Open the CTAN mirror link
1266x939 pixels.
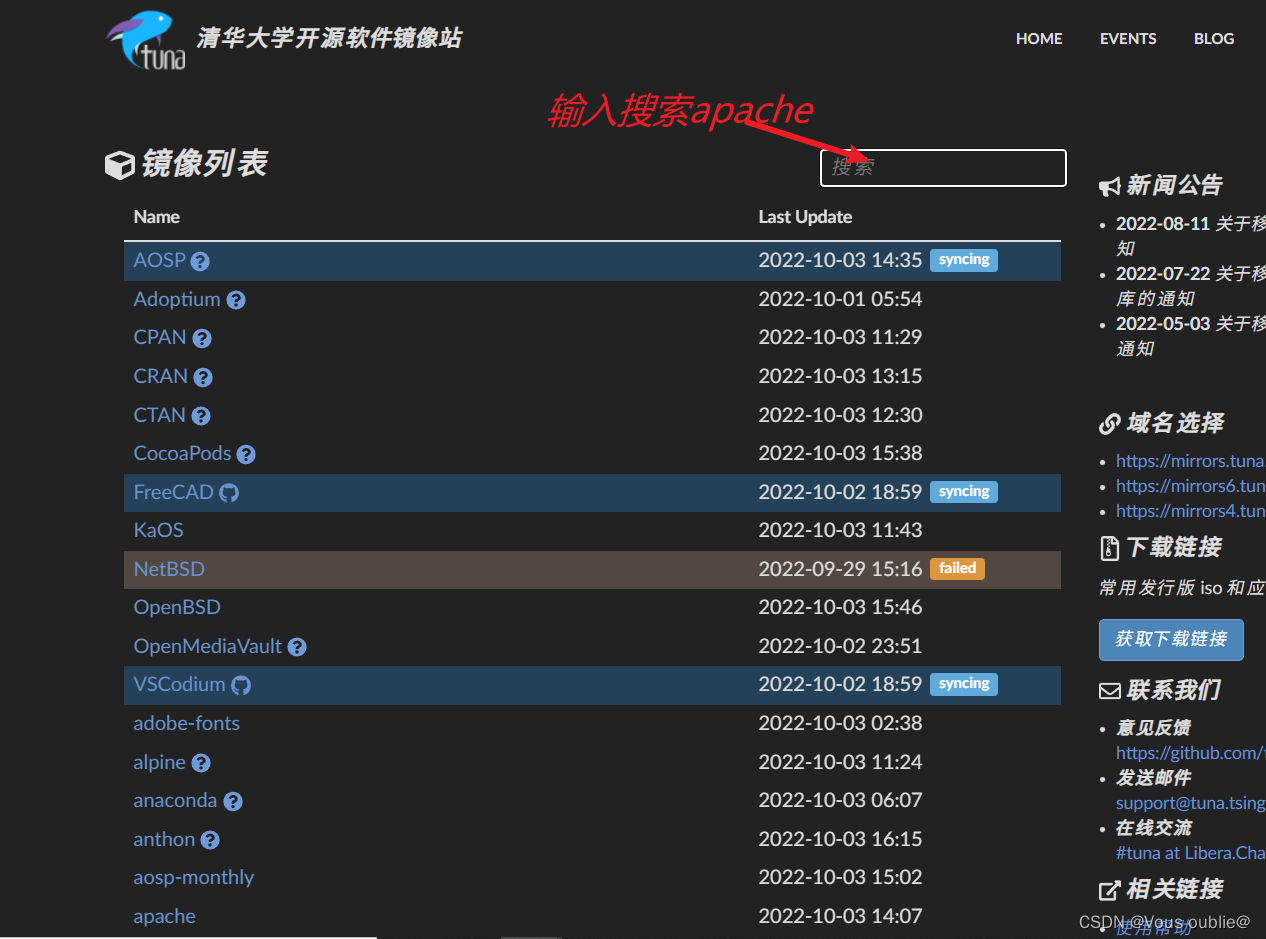tap(160, 415)
